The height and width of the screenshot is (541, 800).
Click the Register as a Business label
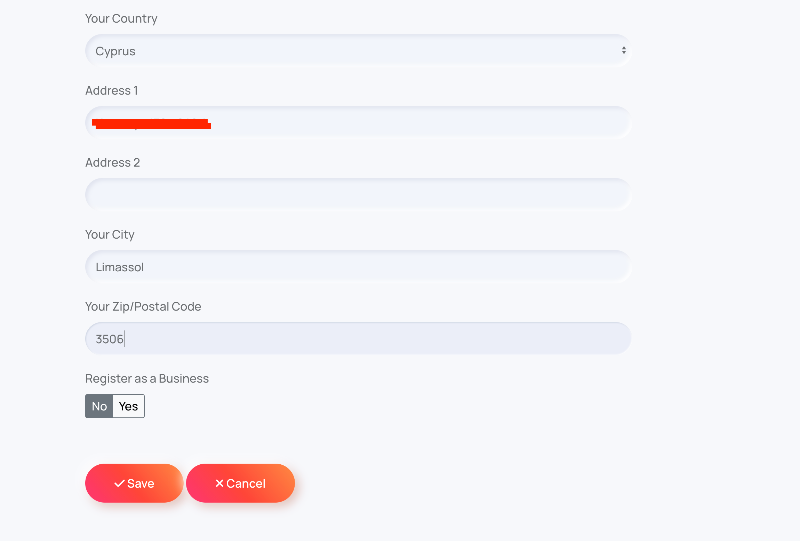point(147,378)
